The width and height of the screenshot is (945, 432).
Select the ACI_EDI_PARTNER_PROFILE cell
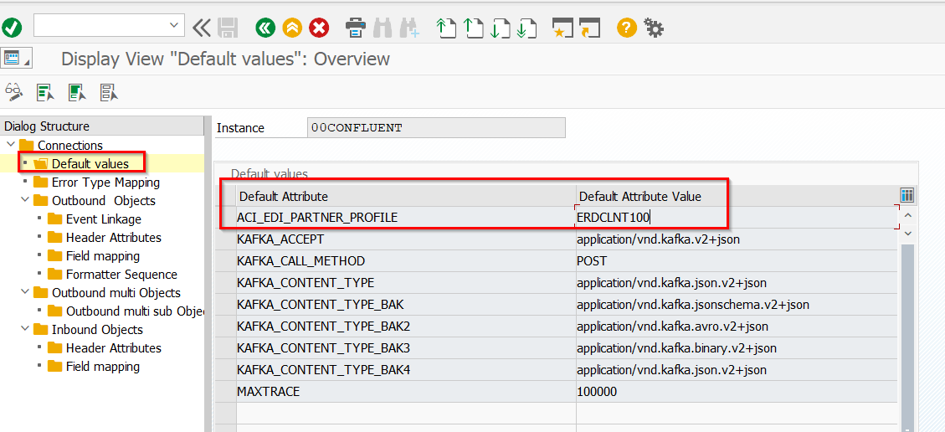(406, 218)
